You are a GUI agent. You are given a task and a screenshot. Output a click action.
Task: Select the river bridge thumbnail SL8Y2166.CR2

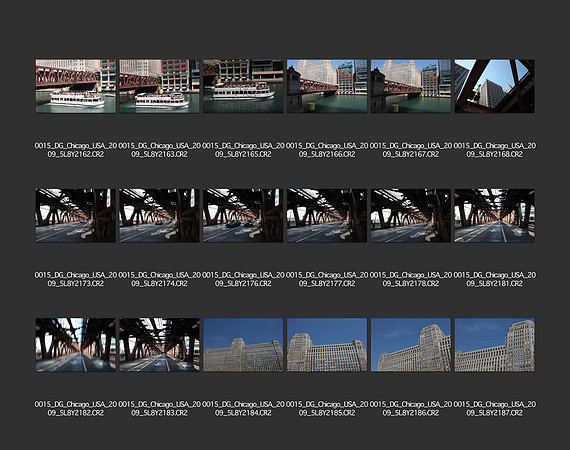(327, 86)
